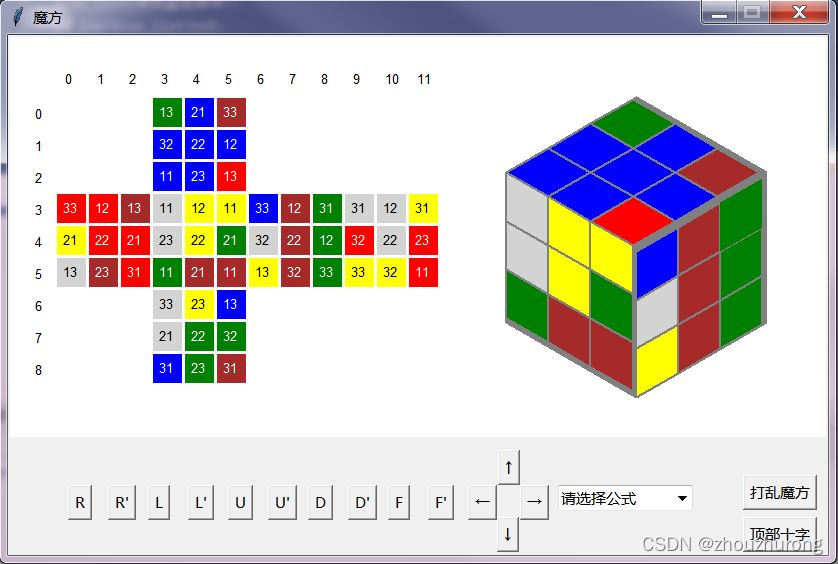Click the feather icon in title bar
The height and width of the screenshot is (564, 838).
point(18,17)
